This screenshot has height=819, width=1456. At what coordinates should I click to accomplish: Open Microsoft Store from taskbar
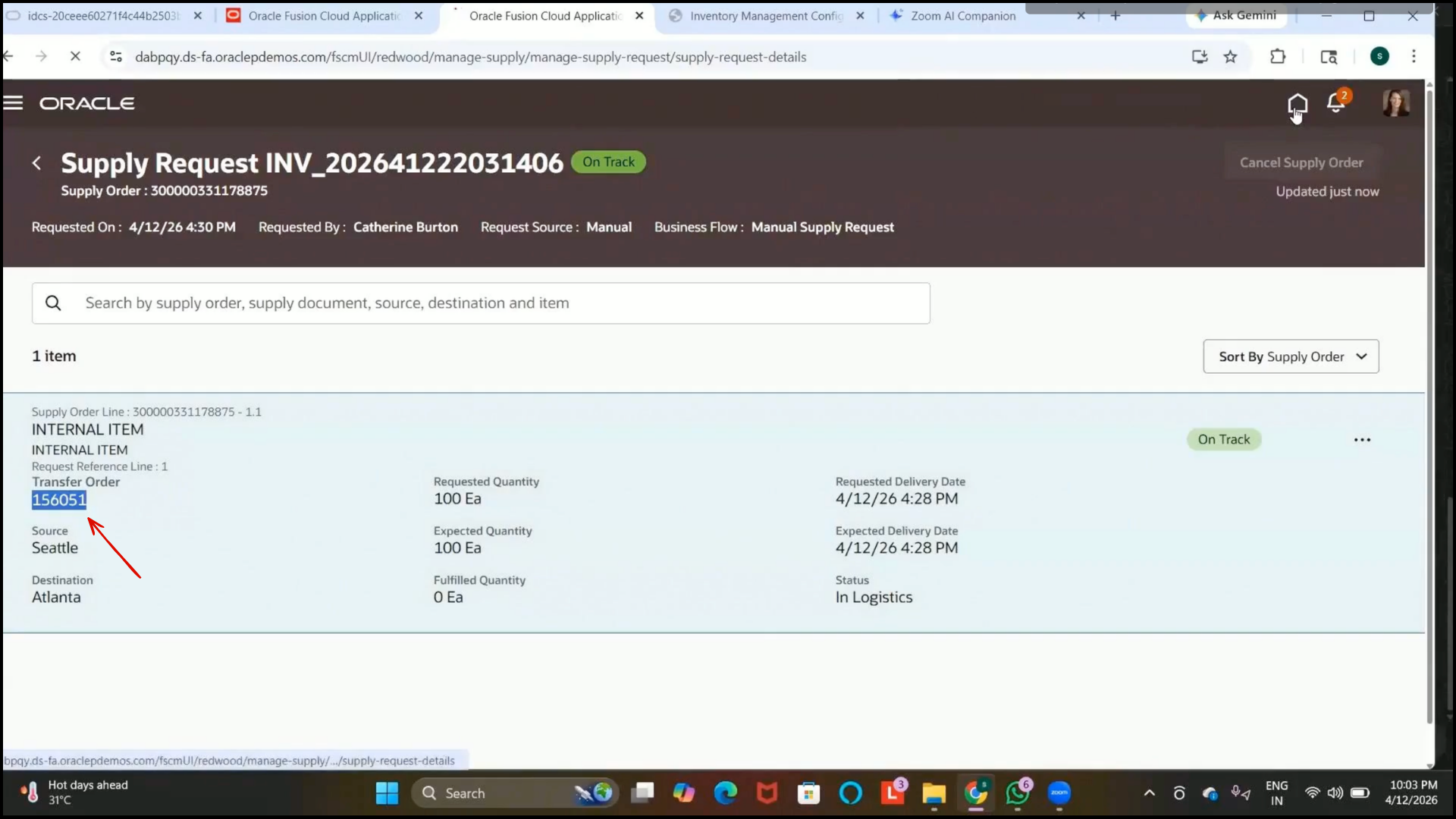(808, 793)
